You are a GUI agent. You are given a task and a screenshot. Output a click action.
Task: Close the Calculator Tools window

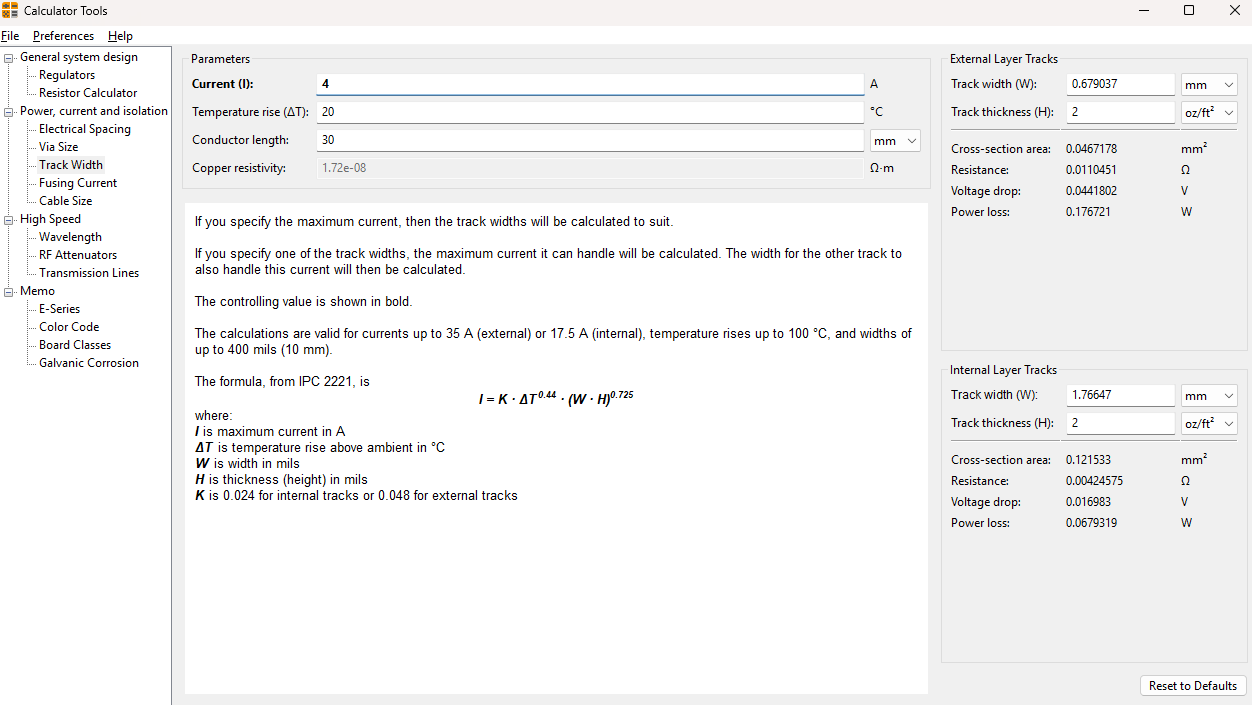click(x=1234, y=10)
